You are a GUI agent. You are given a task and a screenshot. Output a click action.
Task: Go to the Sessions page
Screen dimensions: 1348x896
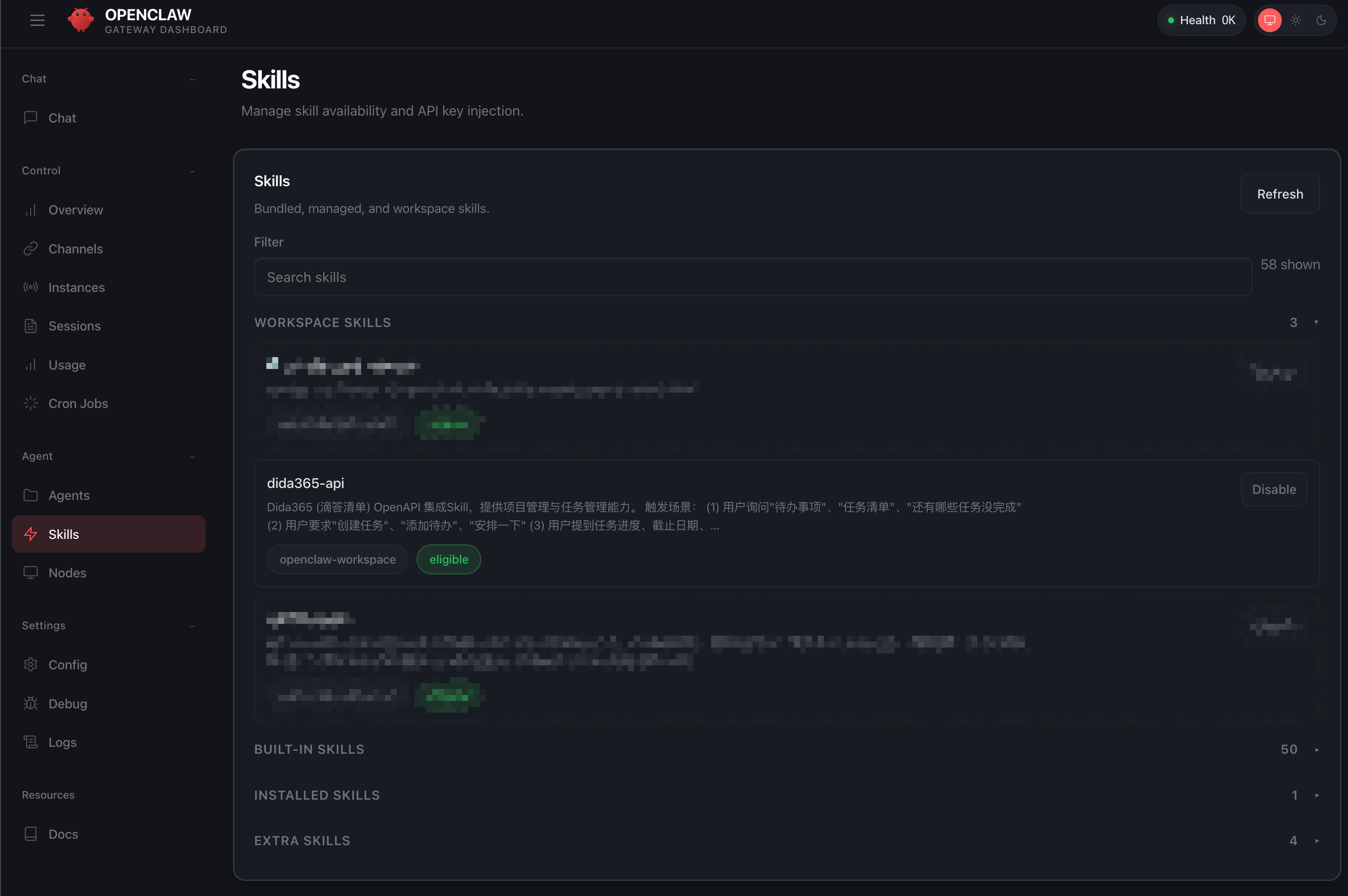tap(74, 326)
